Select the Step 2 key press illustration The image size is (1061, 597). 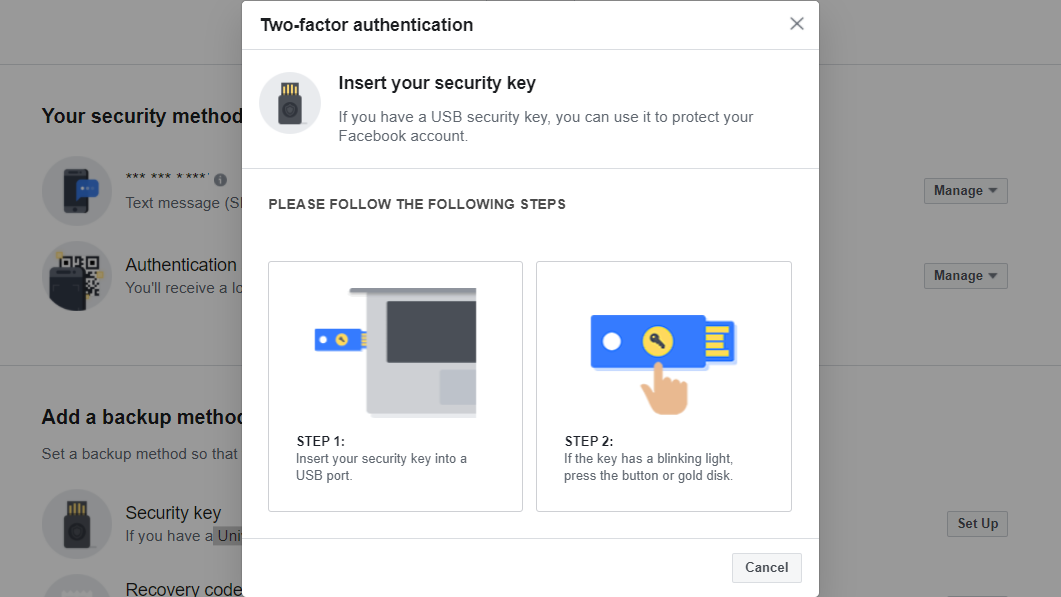coord(663,350)
